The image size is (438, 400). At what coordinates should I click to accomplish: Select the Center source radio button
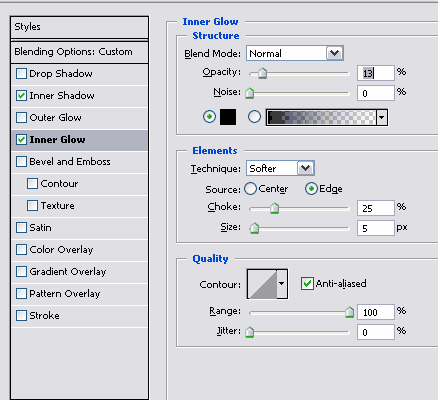click(250, 189)
